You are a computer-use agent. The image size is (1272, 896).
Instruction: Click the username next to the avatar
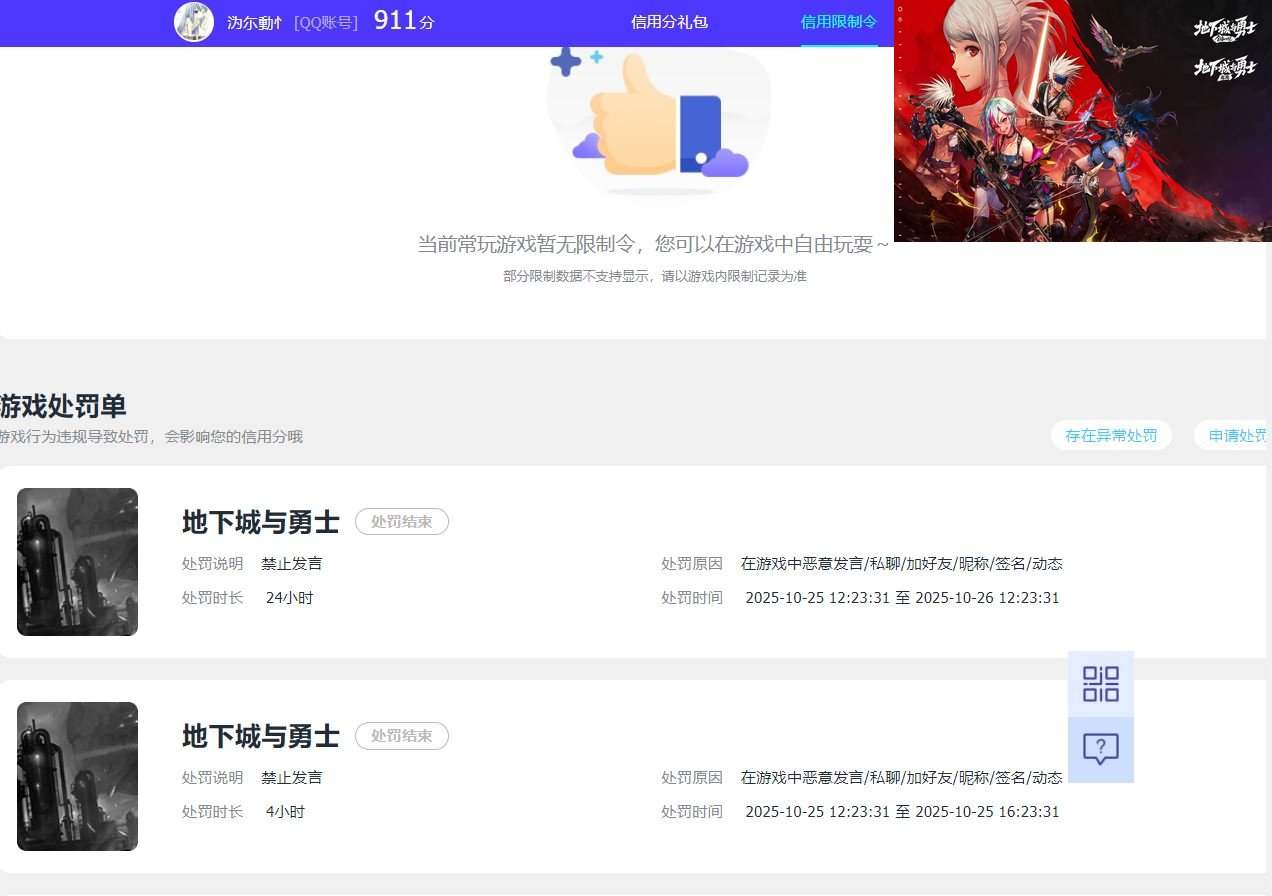point(255,22)
